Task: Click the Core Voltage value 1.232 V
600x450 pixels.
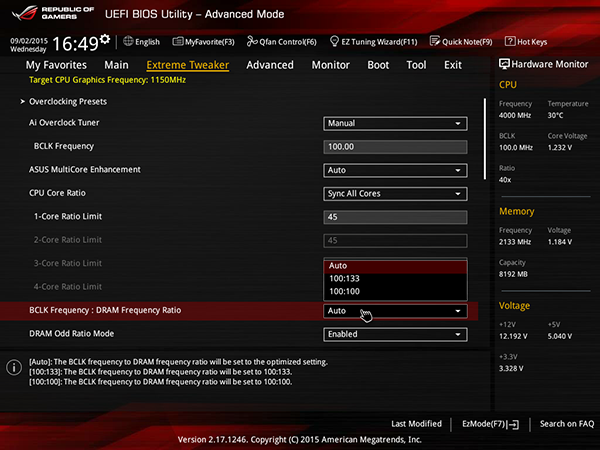Action: (x=560, y=147)
